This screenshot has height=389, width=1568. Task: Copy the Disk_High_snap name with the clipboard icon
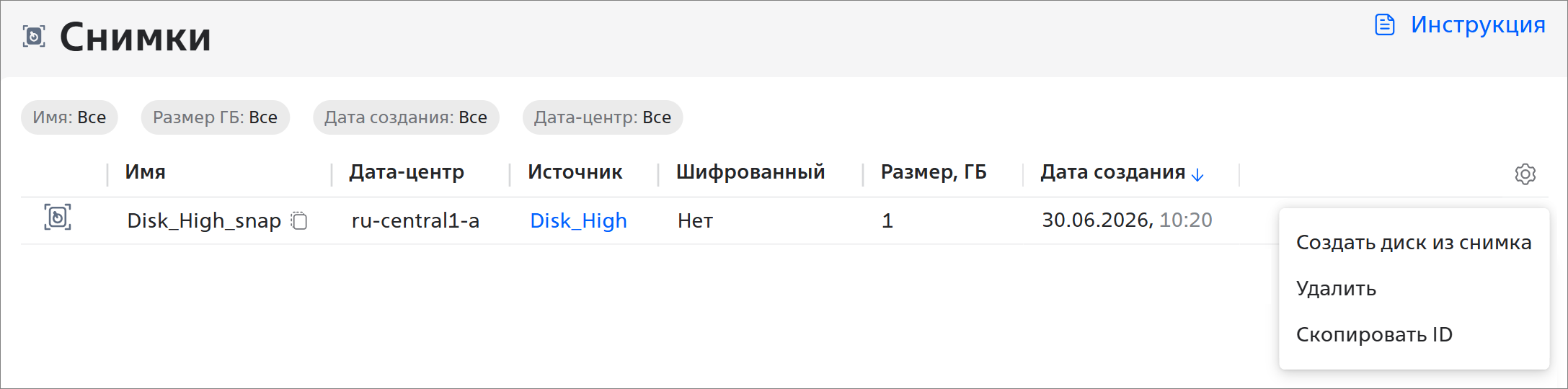point(299,220)
